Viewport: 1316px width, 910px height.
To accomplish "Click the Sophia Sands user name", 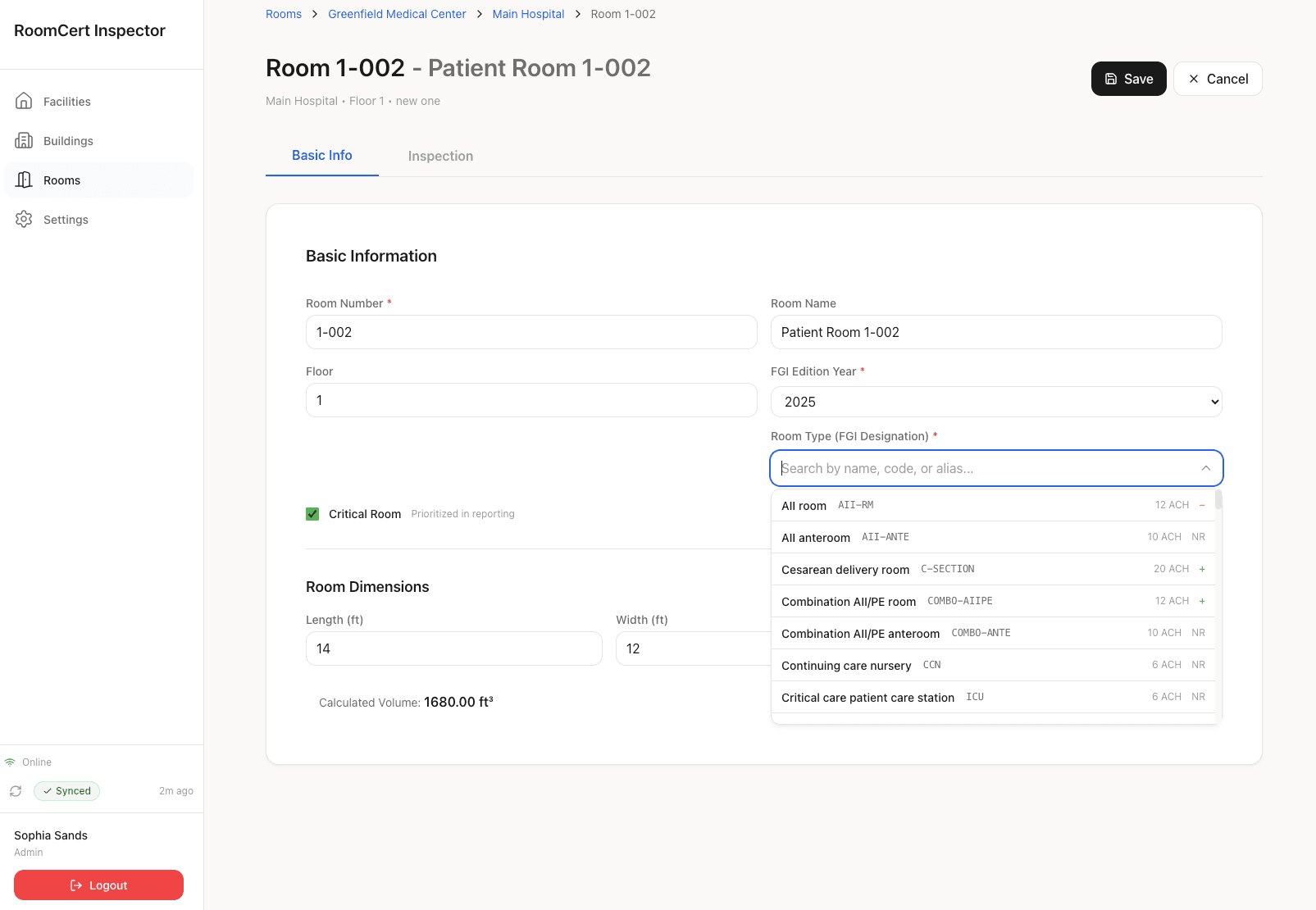I will (x=51, y=835).
